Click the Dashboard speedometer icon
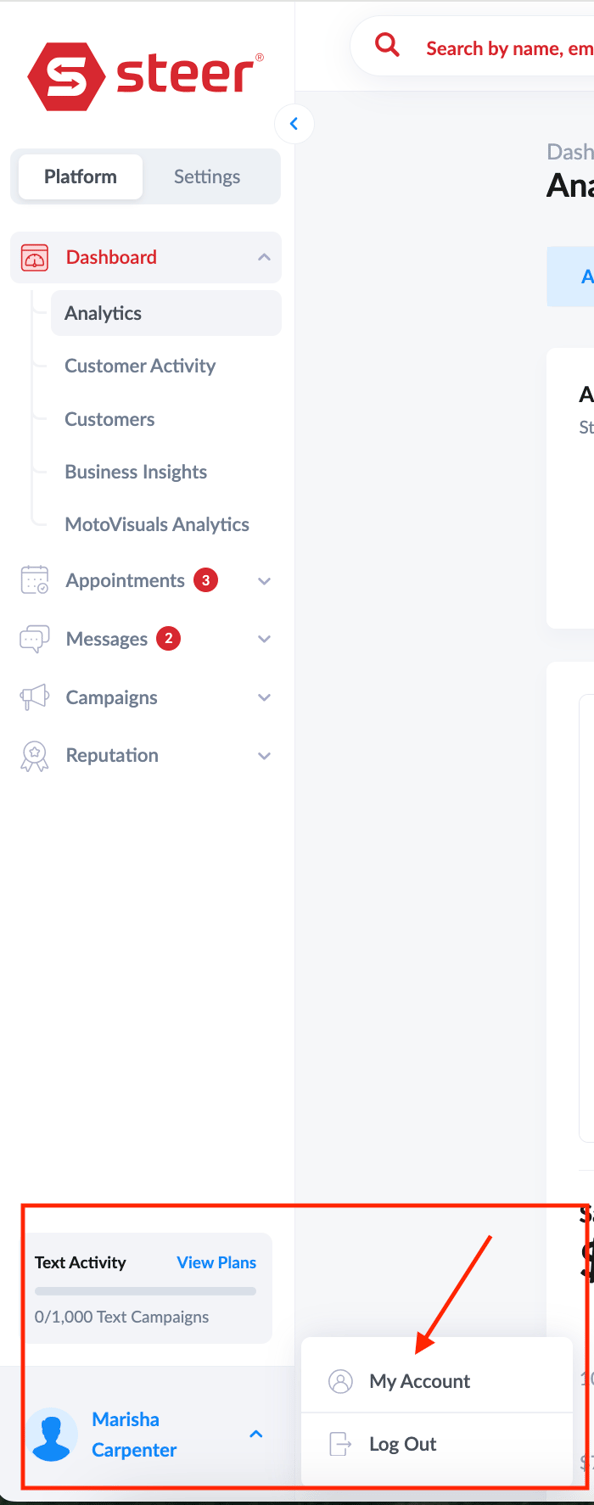 click(x=35, y=257)
